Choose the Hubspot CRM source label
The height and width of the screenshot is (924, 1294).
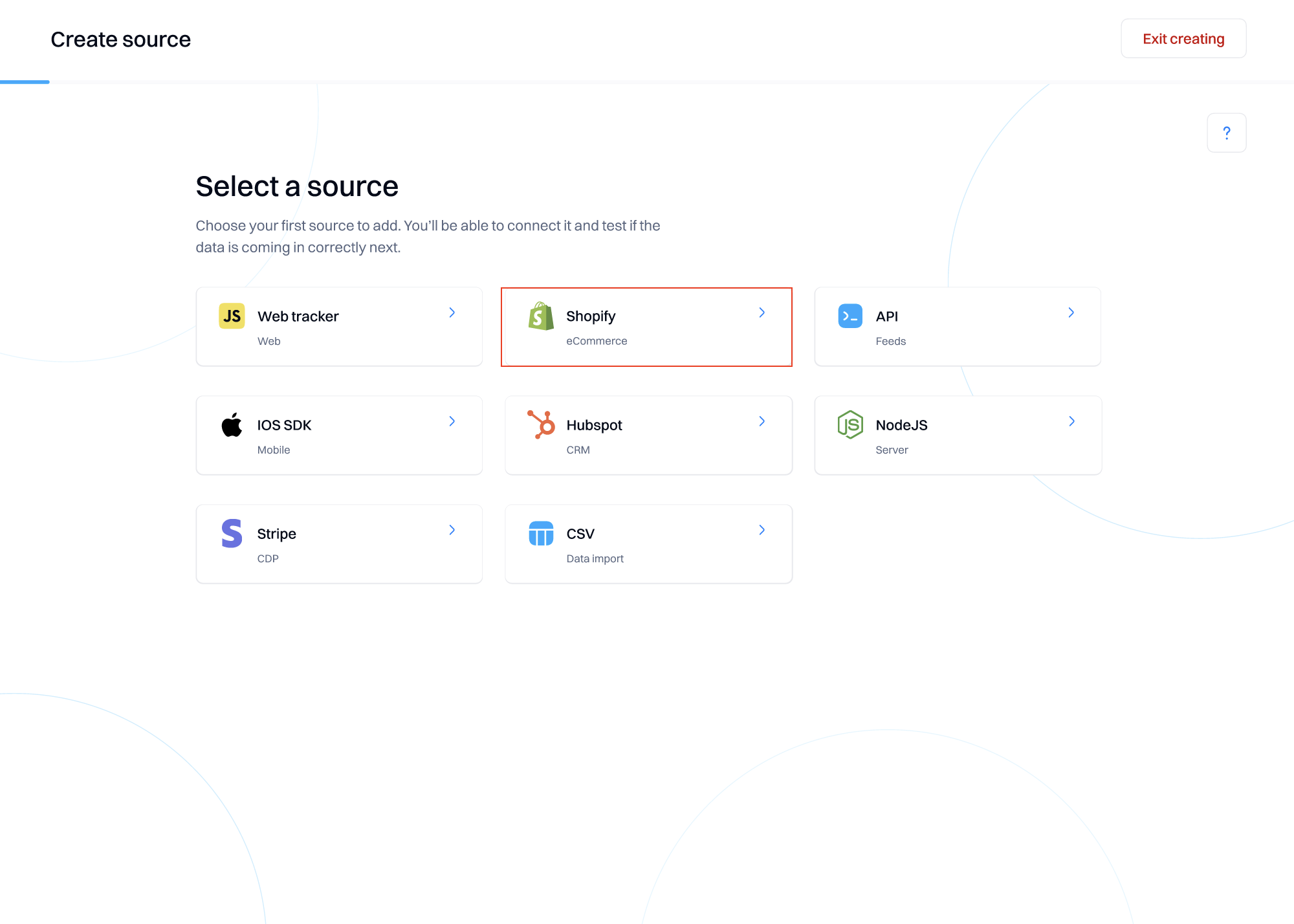[x=594, y=425]
